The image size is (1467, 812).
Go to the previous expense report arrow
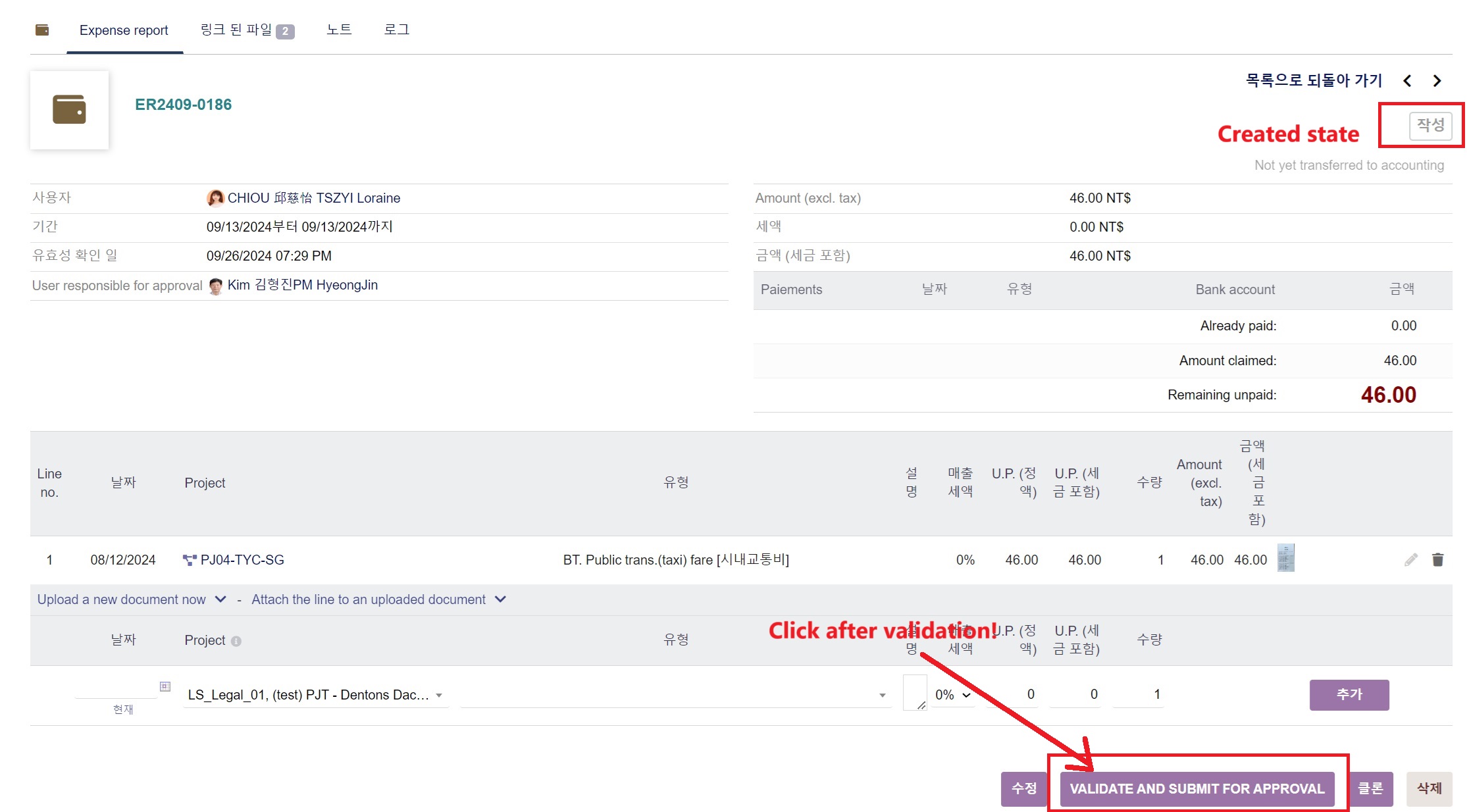[x=1407, y=81]
